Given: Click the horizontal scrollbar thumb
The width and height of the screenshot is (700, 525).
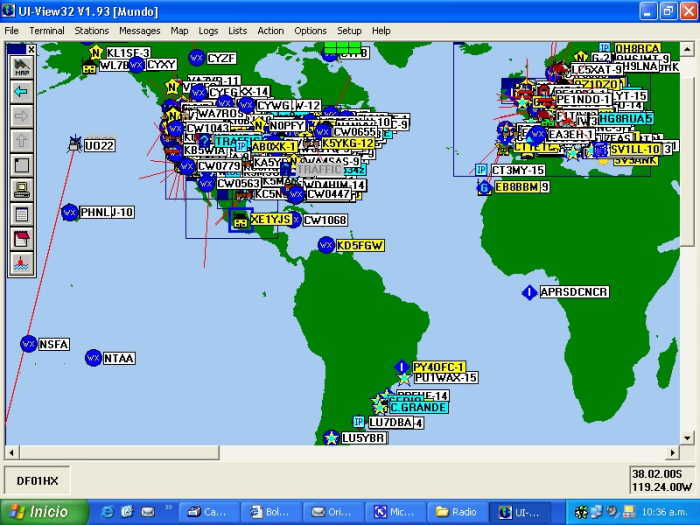Looking at the screenshot, I should 119,453.
